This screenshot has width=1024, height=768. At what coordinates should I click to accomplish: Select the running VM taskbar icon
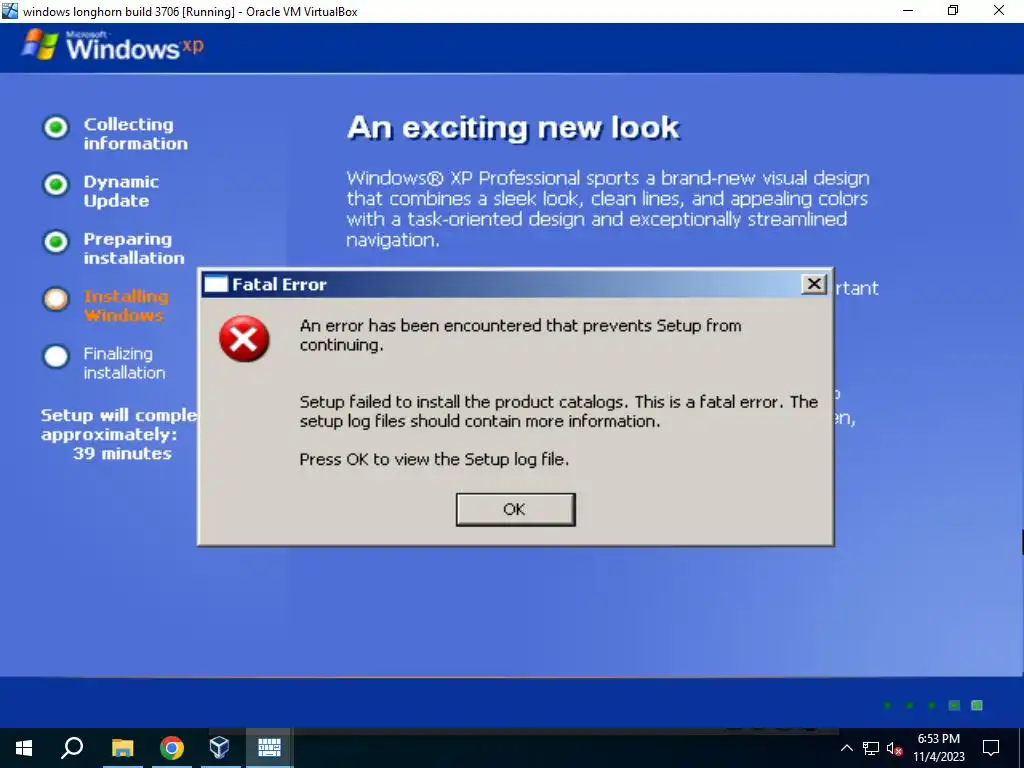point(269,748)
